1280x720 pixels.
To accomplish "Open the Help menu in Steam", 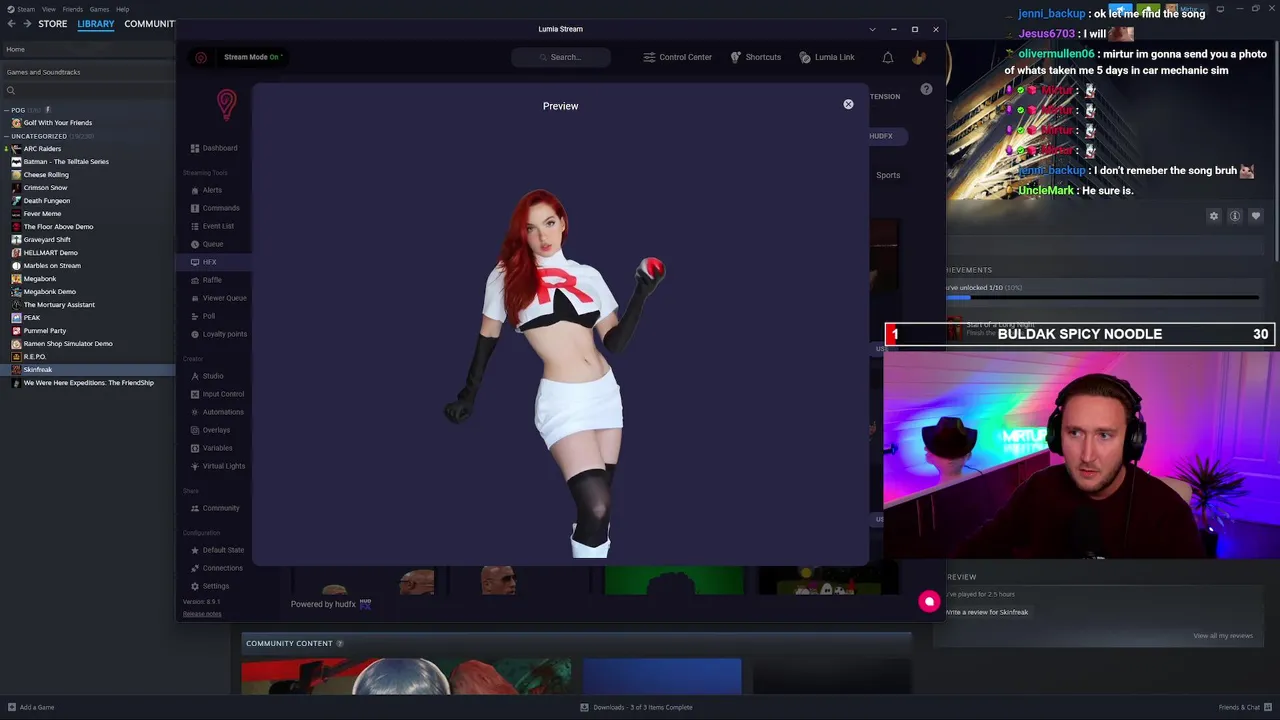I will [122, 9].
